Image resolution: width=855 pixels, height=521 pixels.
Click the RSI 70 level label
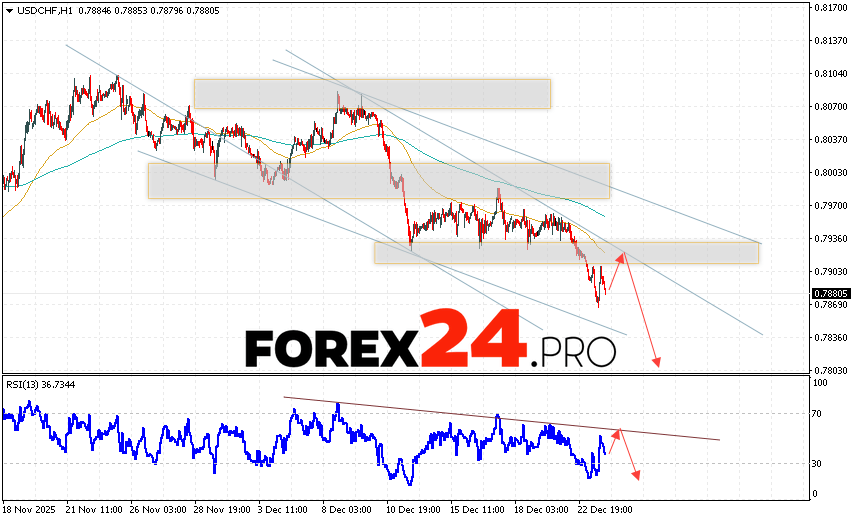(x=817, y=412)
